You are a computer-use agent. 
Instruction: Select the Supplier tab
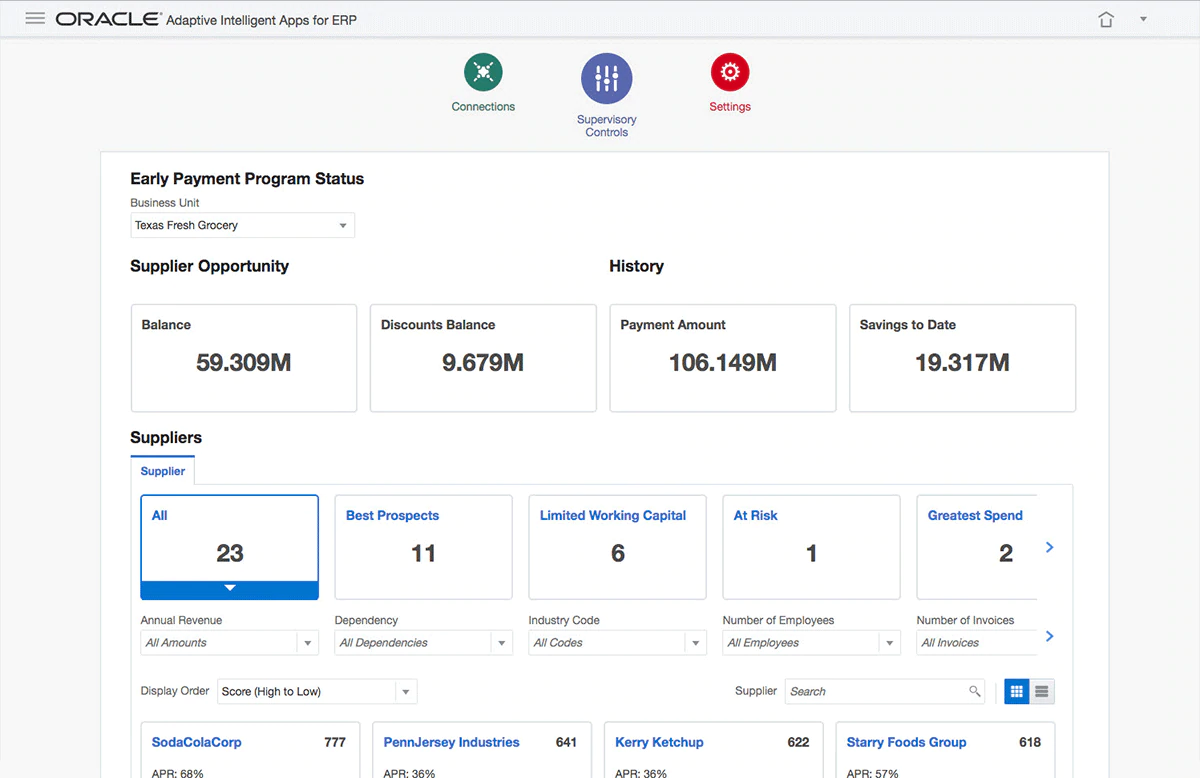[x=162, y=471]
